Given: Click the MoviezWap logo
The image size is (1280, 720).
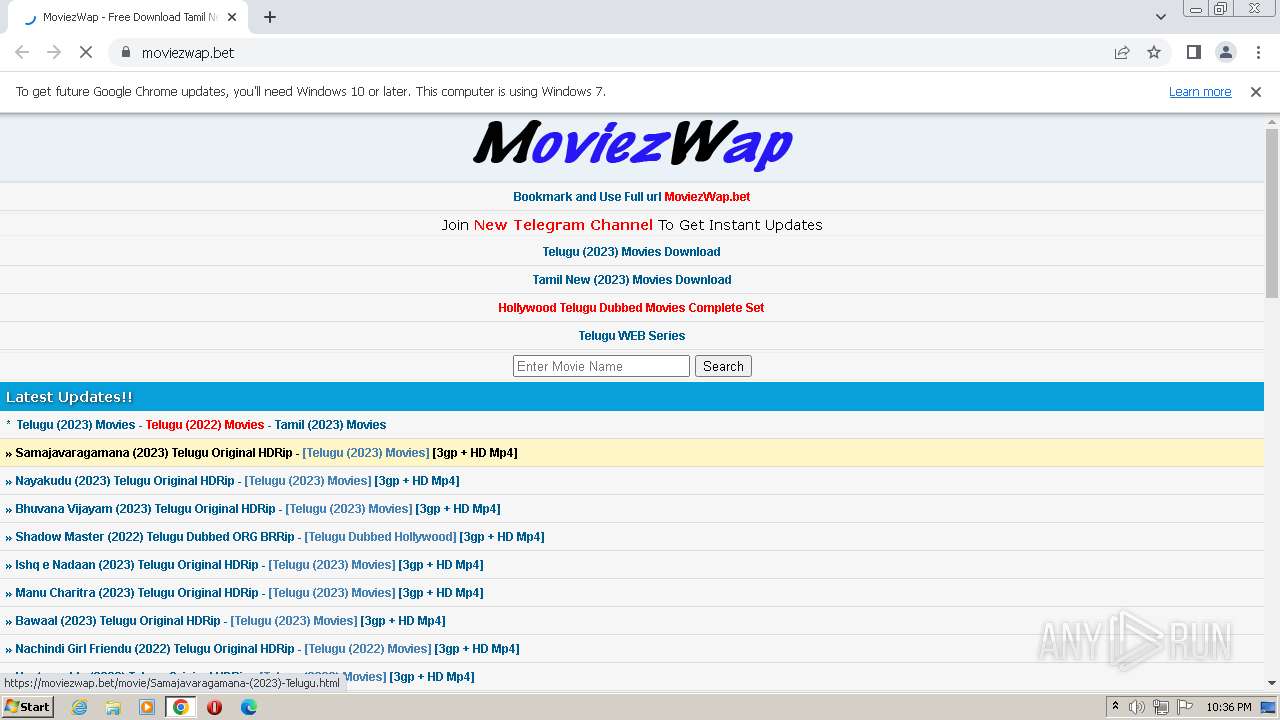Looking at the screenshot, I should tap(632, 145).
